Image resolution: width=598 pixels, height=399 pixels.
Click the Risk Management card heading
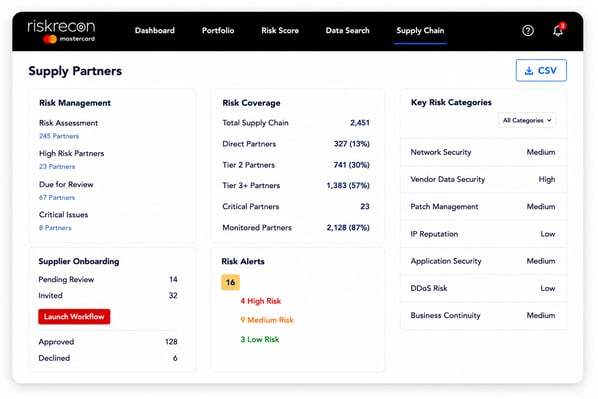coord(75,103)
